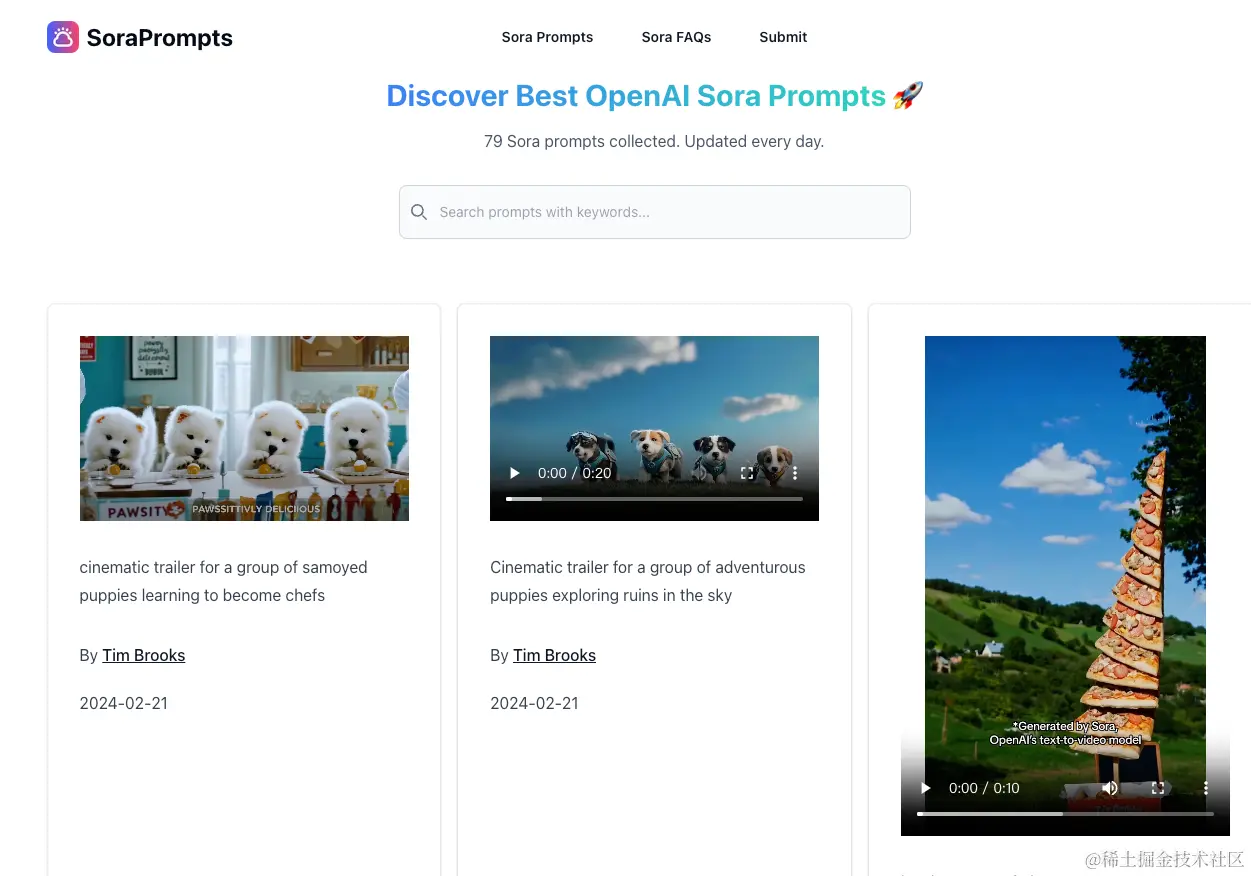
Task: Enter fullscreen on the puppies sky video
Action: click(747, 473)
